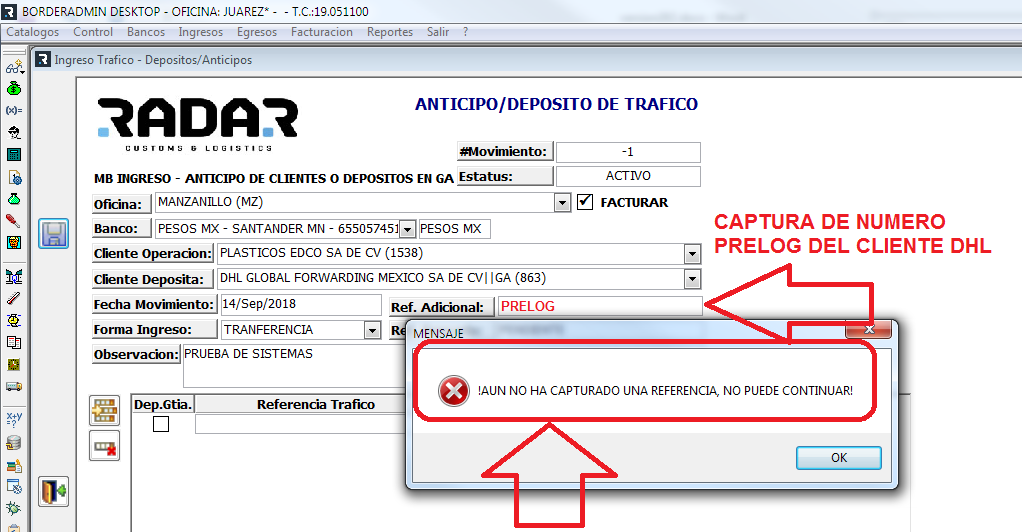Select the red screwdriver tool icon
Viewport: 1022px width, 532px height.
[x=14, y=220]
